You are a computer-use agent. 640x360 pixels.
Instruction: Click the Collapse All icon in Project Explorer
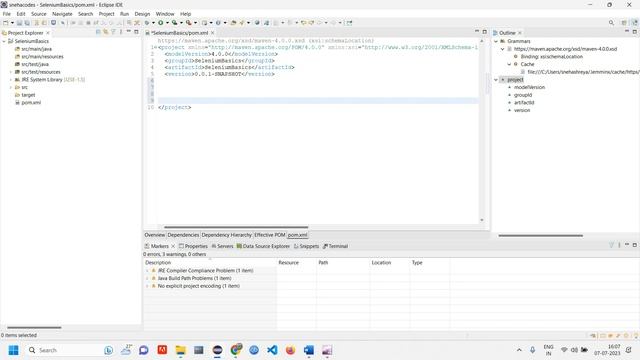(98, 32)
